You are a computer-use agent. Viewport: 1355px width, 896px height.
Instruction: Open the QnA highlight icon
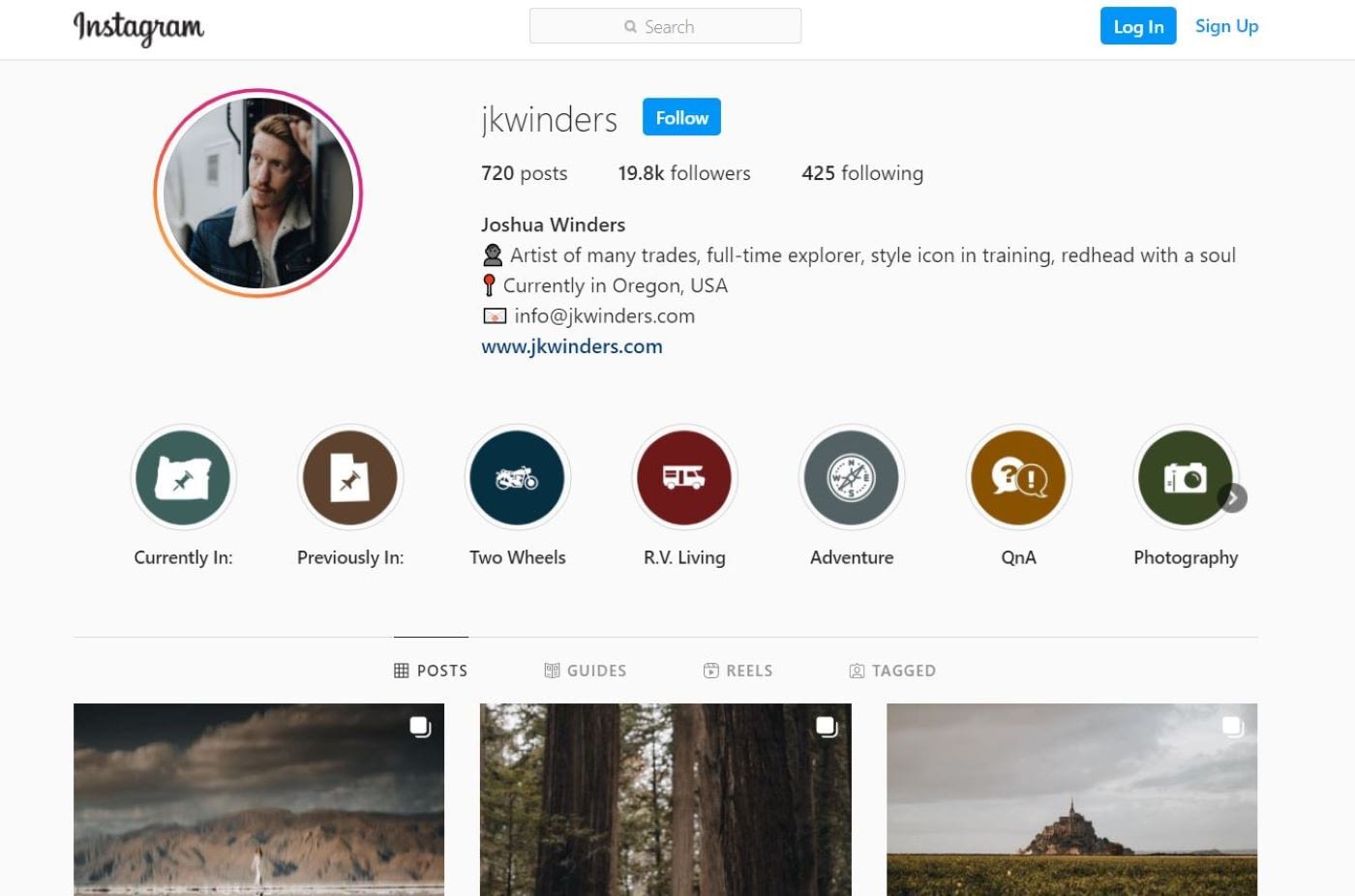point(1018,478)
